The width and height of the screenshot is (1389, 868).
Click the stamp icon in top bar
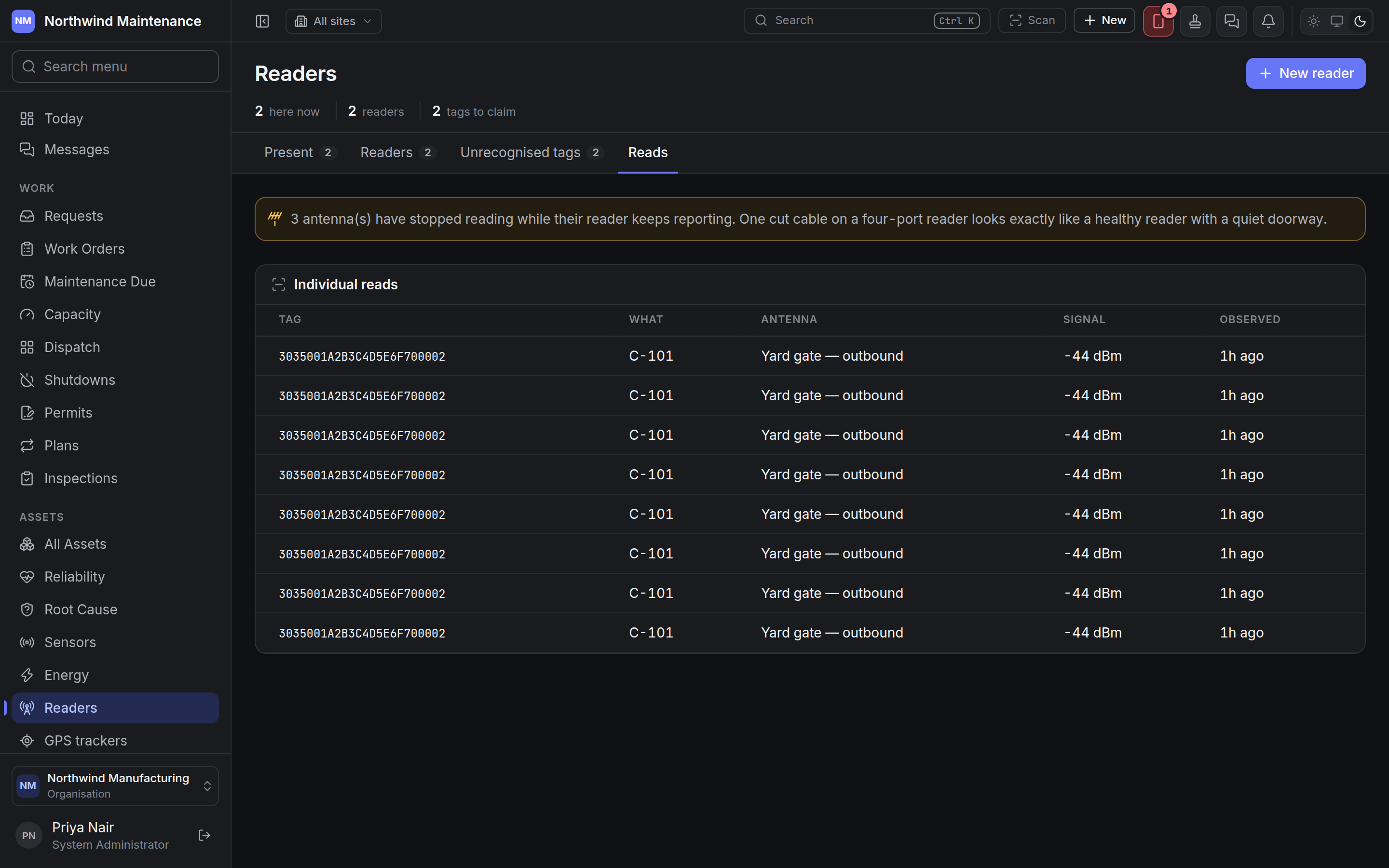pyautogui.click(x=1195, y=21)
